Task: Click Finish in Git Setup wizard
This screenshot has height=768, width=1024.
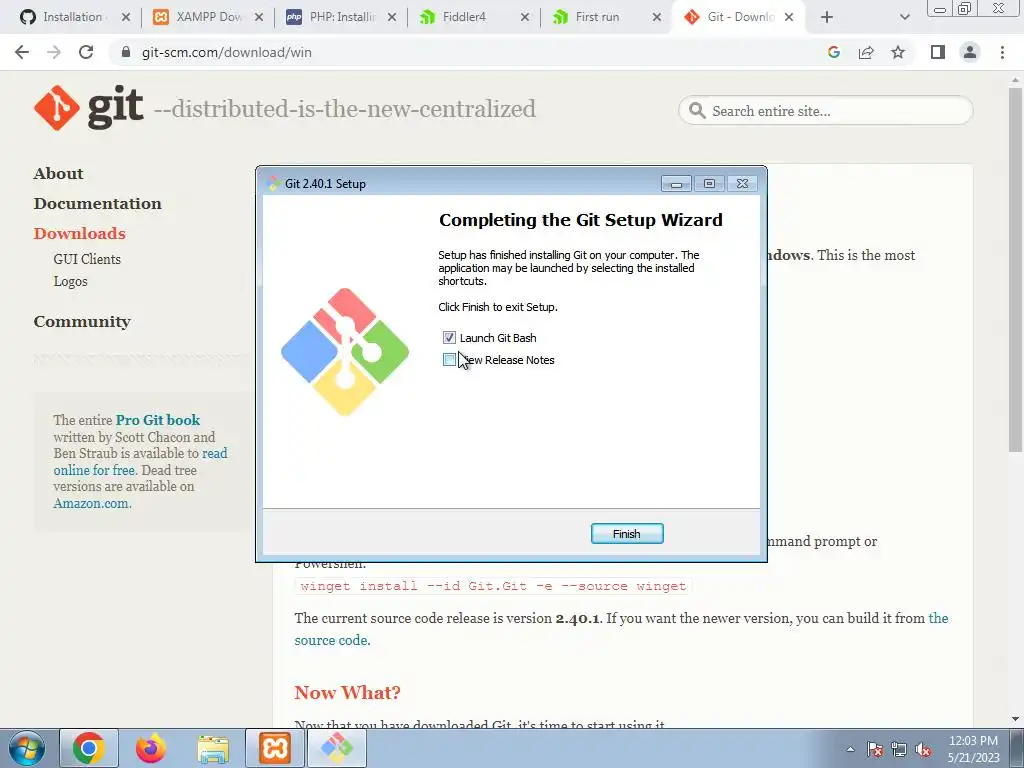Action: [x=627, y=534]
